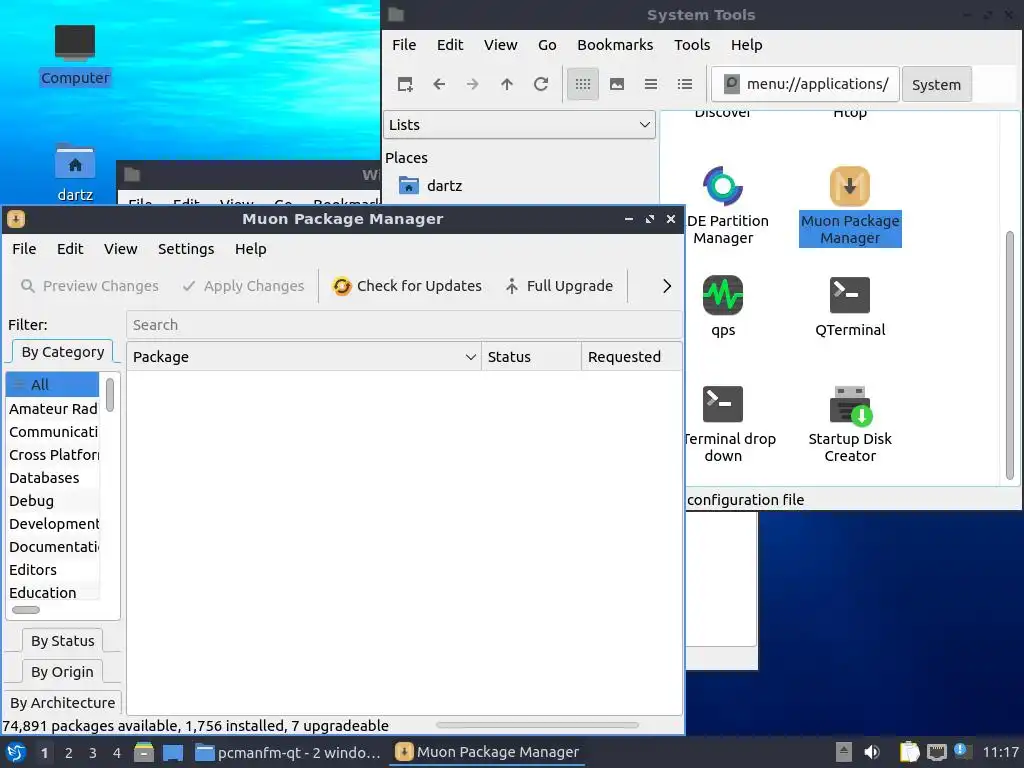Click category list horizontal scrollbar
1024x768 pixels.
tap(26, 610)
